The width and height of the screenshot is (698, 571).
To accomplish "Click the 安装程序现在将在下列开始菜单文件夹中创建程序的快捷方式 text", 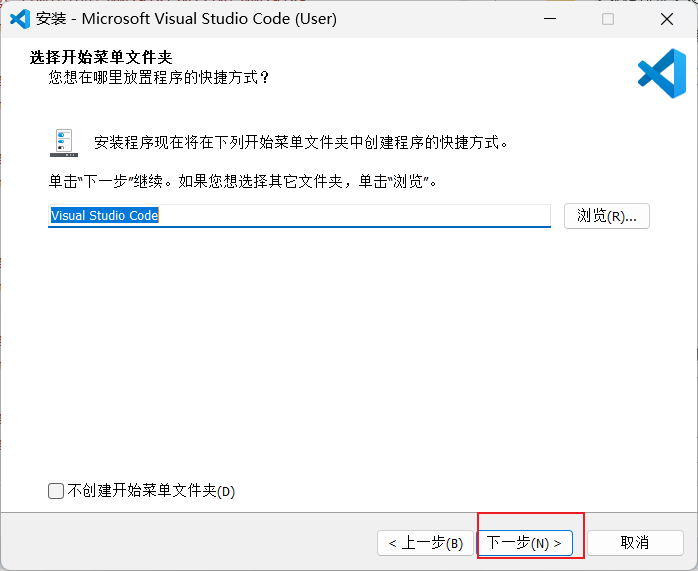I will point(301,143).
